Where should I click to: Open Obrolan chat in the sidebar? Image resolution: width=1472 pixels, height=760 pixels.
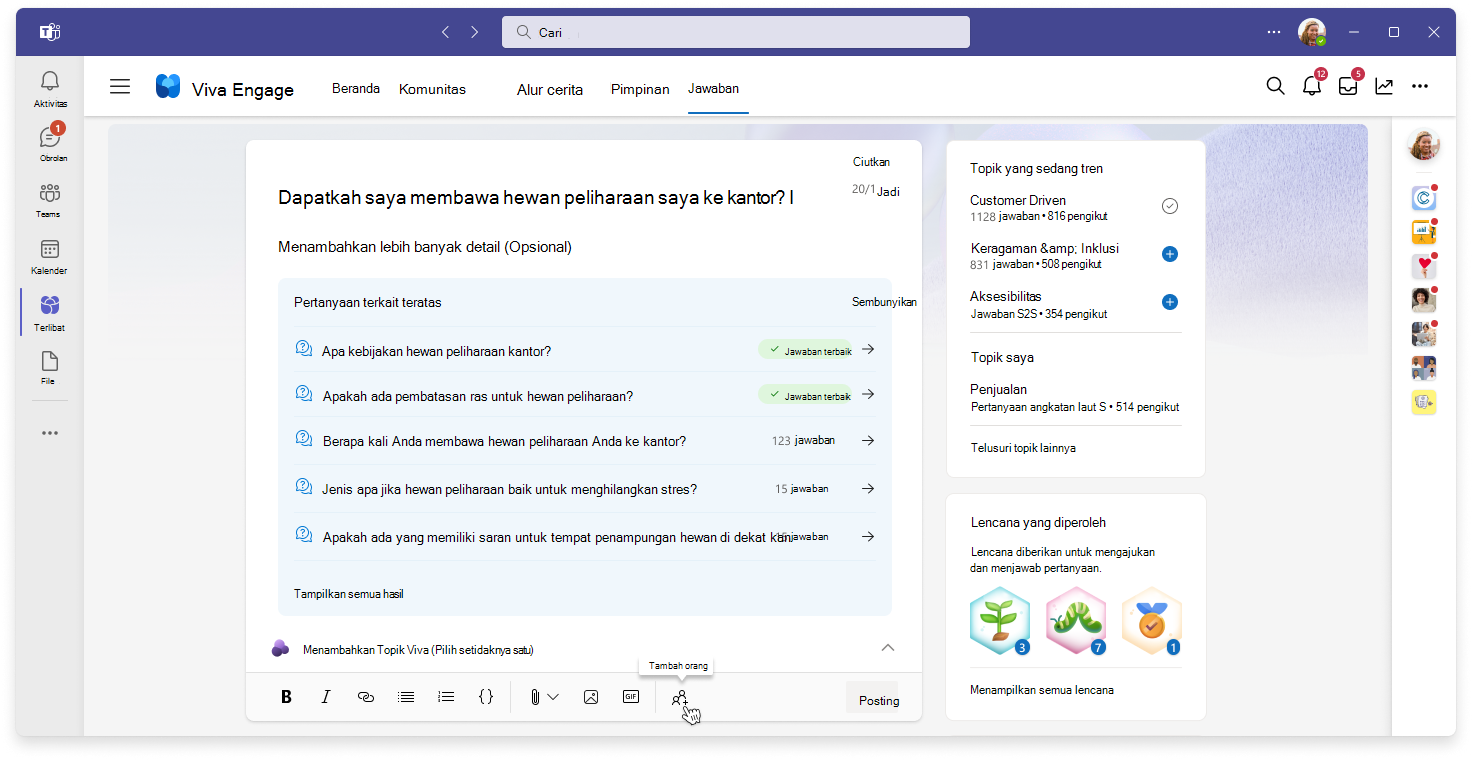tap(50, 144)
